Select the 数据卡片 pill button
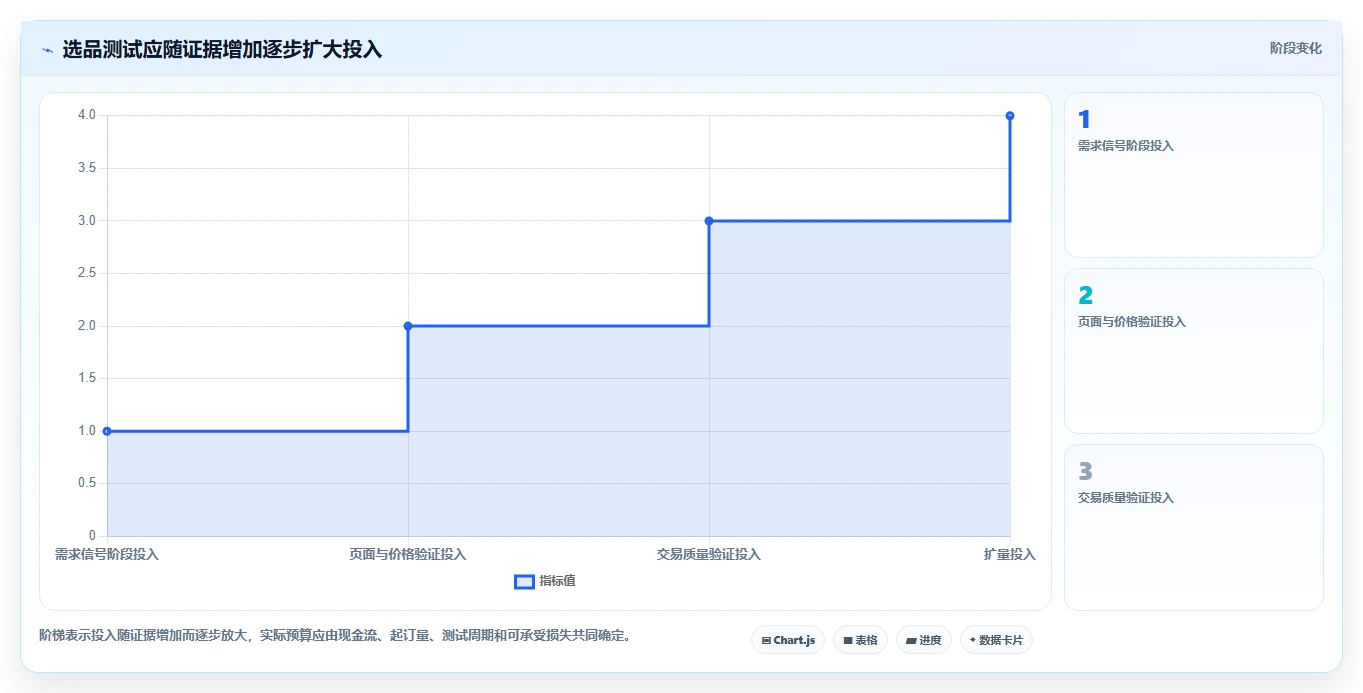The image size is (1363, 693). [x=996, y=640]
